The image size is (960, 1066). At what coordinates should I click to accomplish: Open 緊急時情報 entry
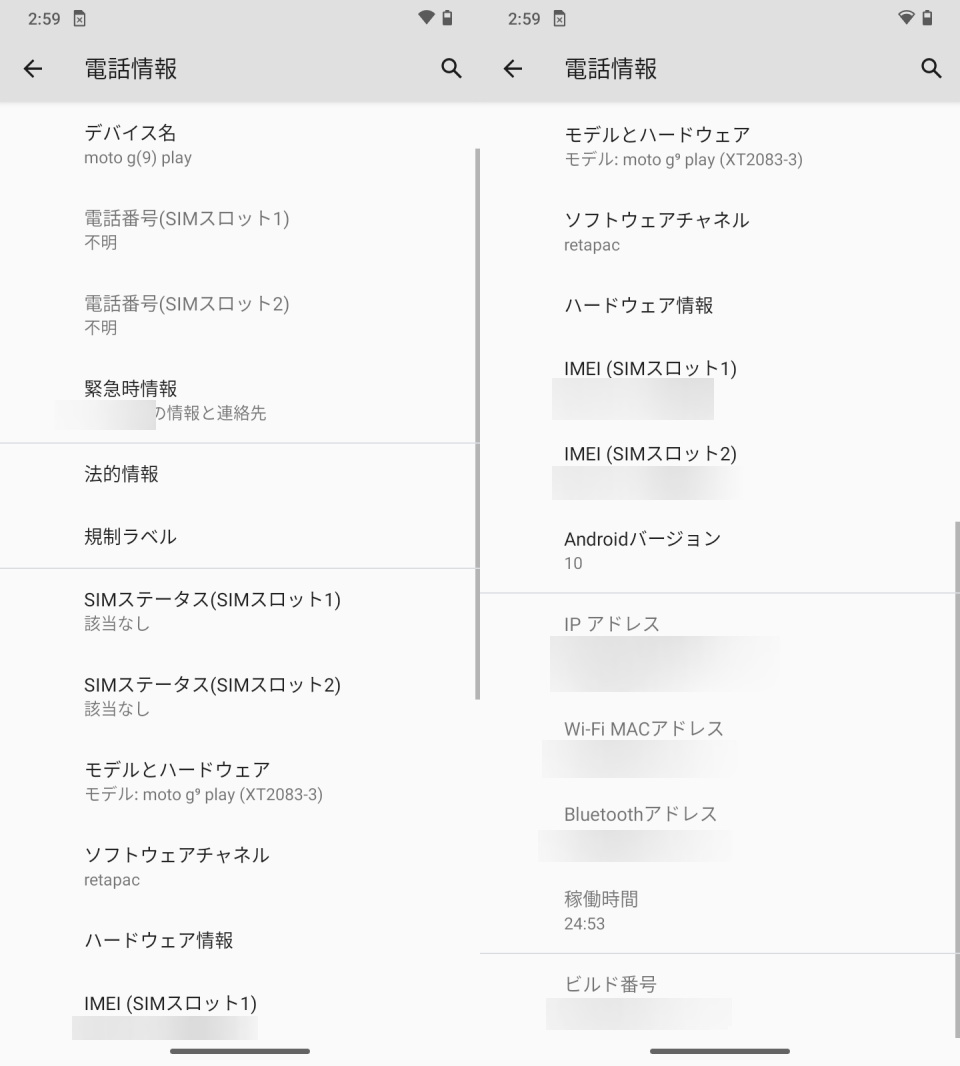point(238,400)
